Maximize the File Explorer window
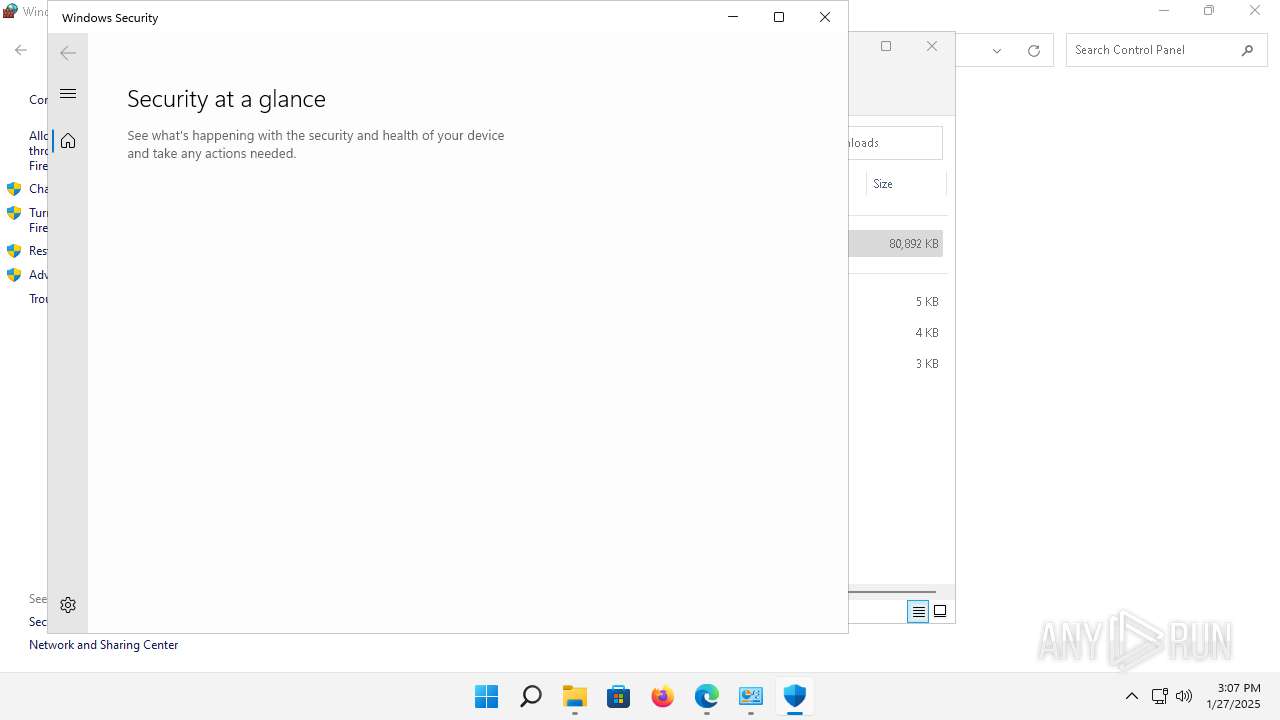The width and height of the screenshot is (1280, 720). 886,46
